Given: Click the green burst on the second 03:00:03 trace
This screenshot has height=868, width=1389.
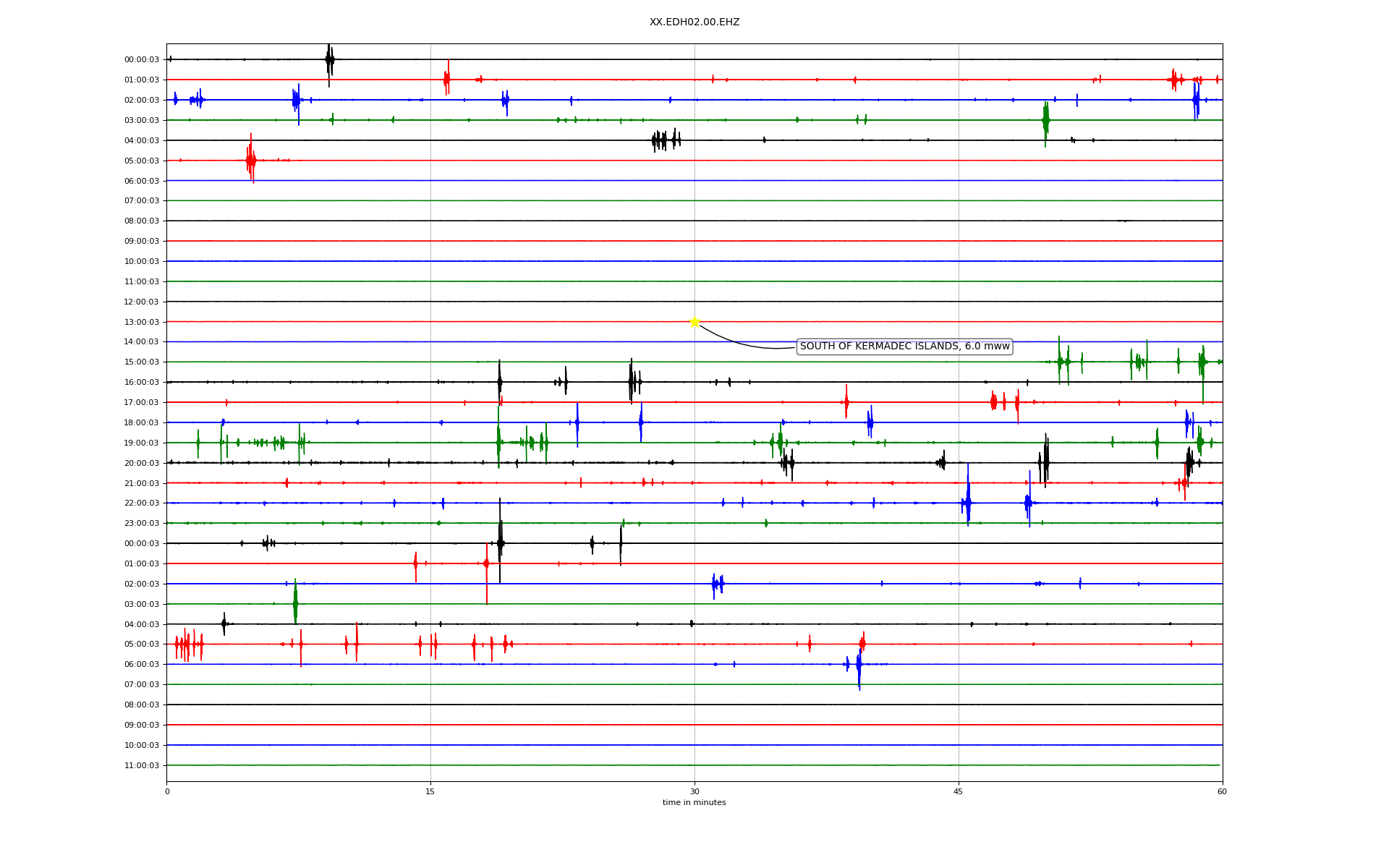Looking at the screenshot, I should click(x=295, y=603).
